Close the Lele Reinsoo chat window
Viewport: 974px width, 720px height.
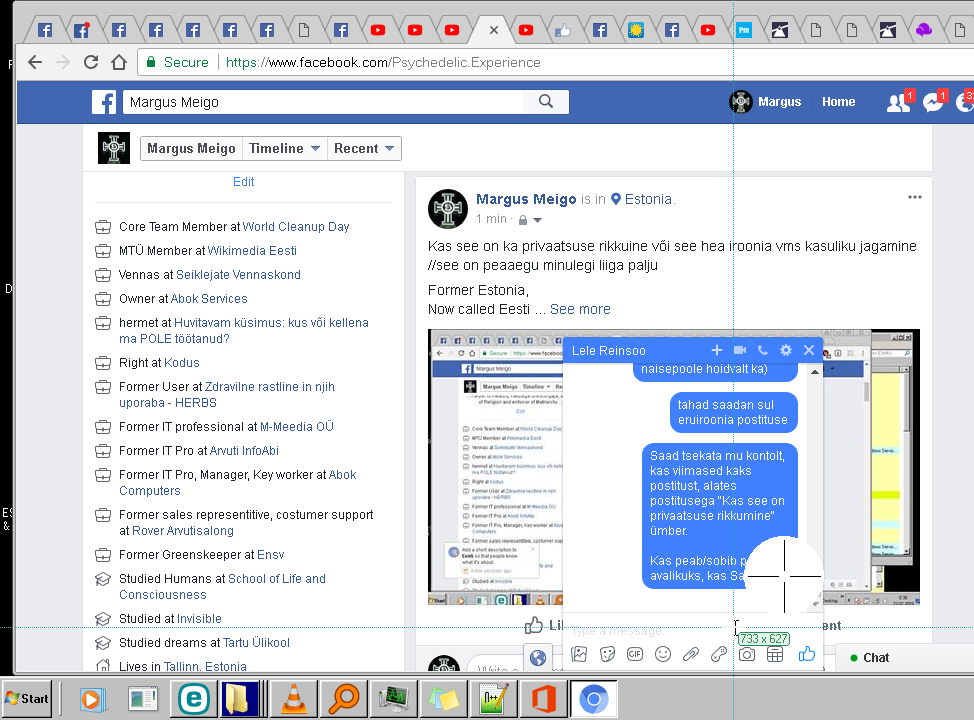809,350
